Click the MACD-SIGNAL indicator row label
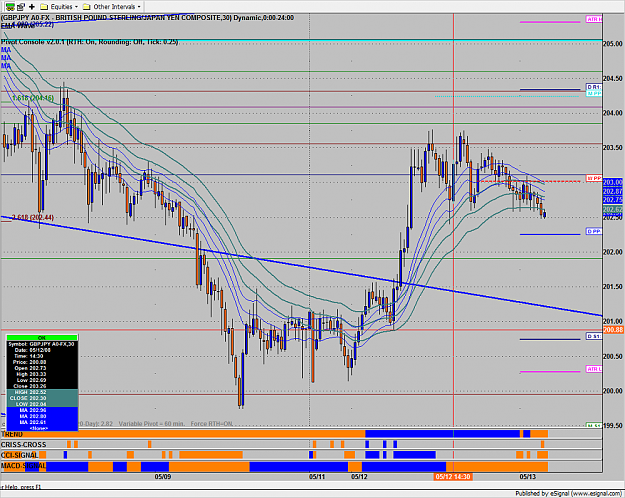This screenshot has width=625, height=498. coord(23,466)
